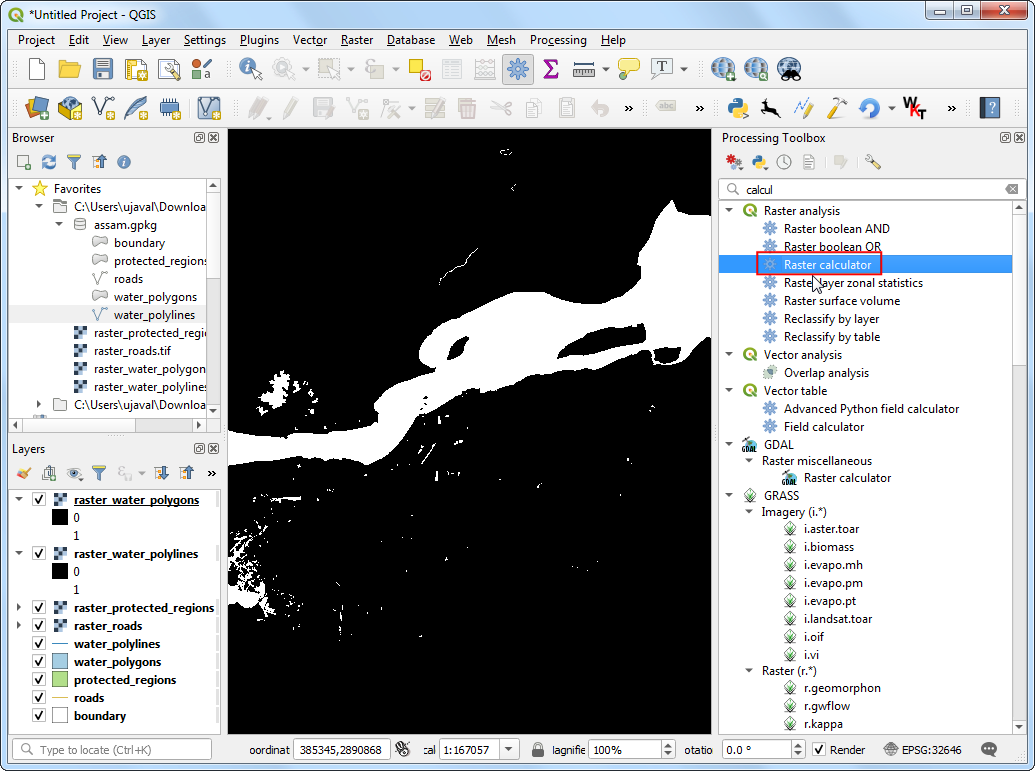Click the Save Project icon
The height and width of the screenshot is (771, 1035).
click(x=102, y=69)
